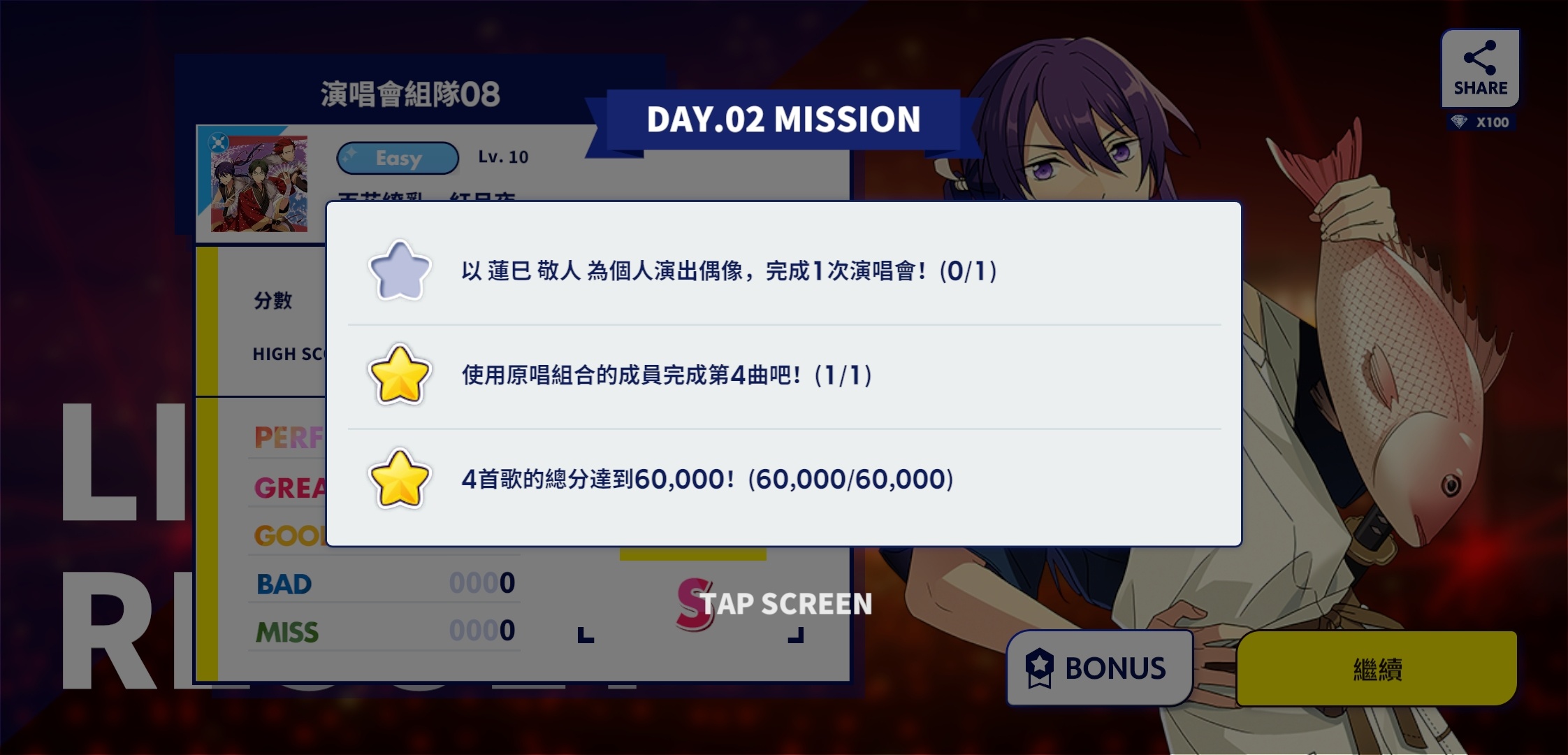The height and width of the screenshot is (755, 1568).
Task: Select the empty star for Hasumi Keito mission
Action: click(399, 271)
